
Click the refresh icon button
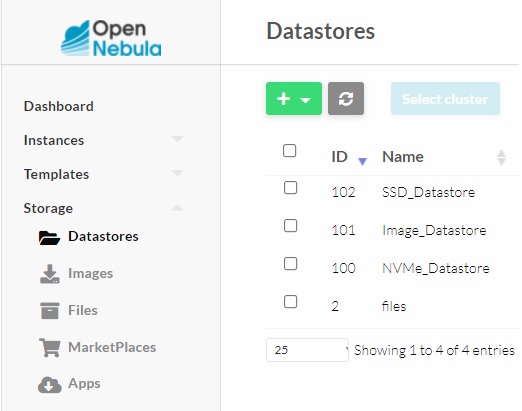click(346, 99)
